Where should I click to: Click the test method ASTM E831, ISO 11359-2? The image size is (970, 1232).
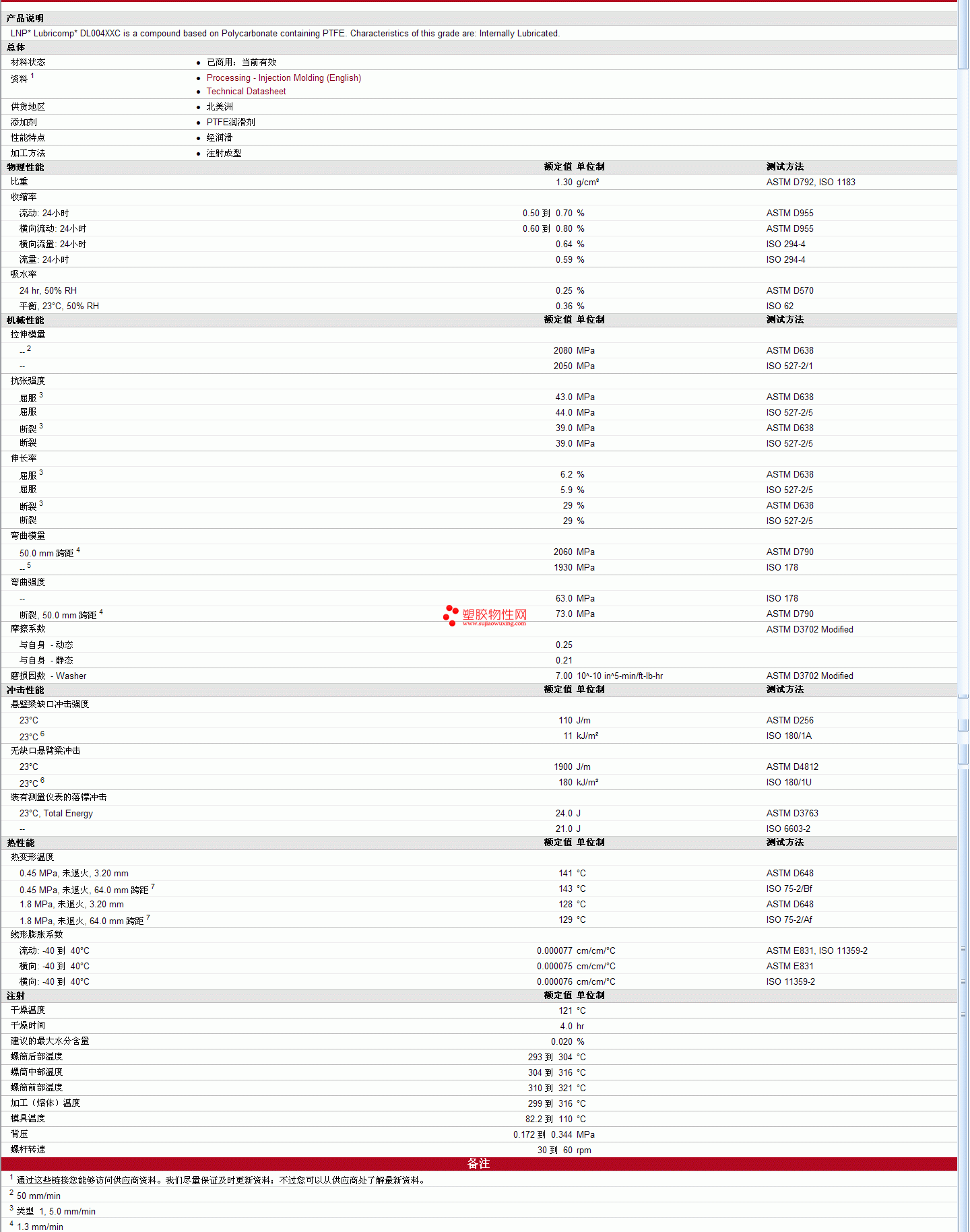(817, 950)
